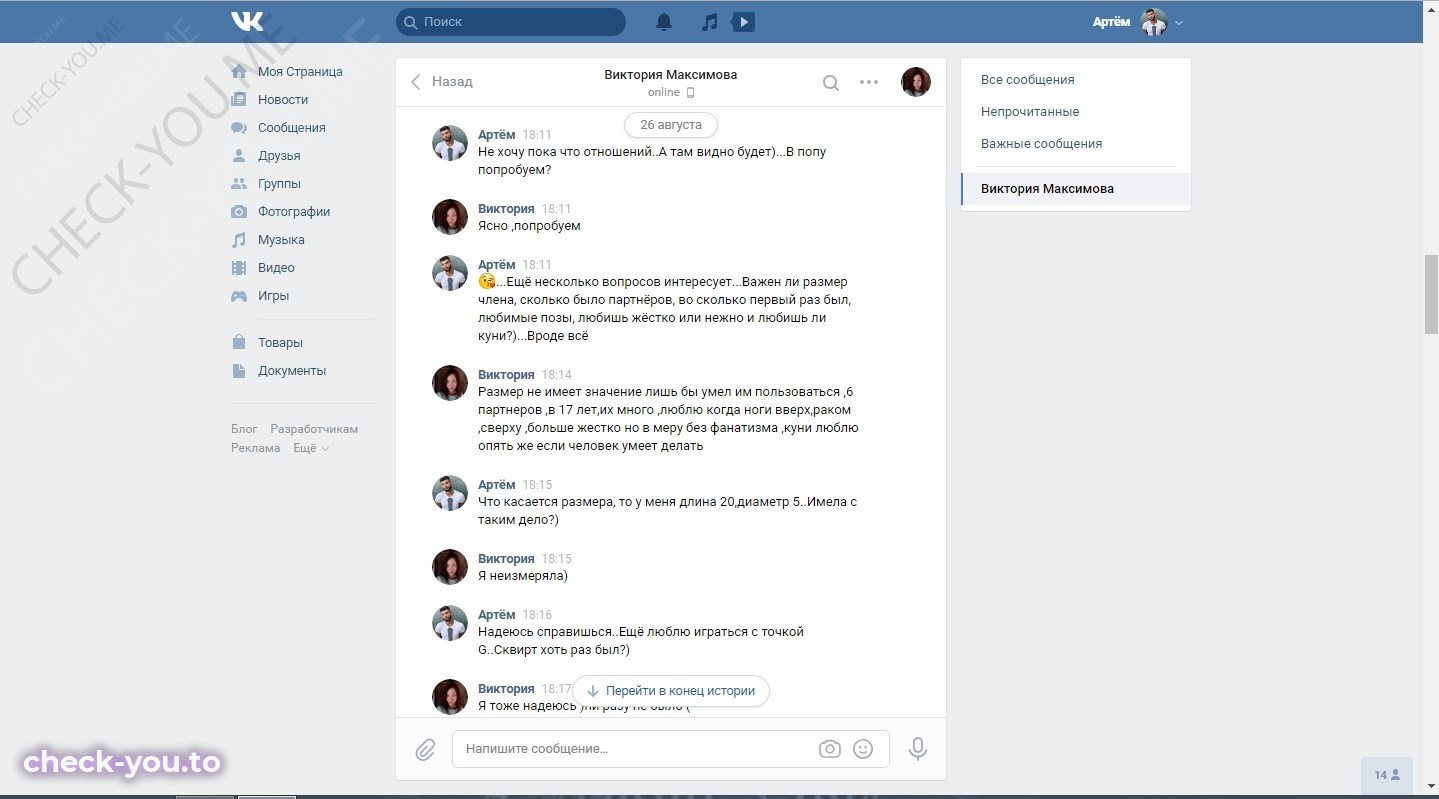The height and width of the screenshot is (799, 1439).
Task: Click the file icon beside Документы
Action: (239, 371)
